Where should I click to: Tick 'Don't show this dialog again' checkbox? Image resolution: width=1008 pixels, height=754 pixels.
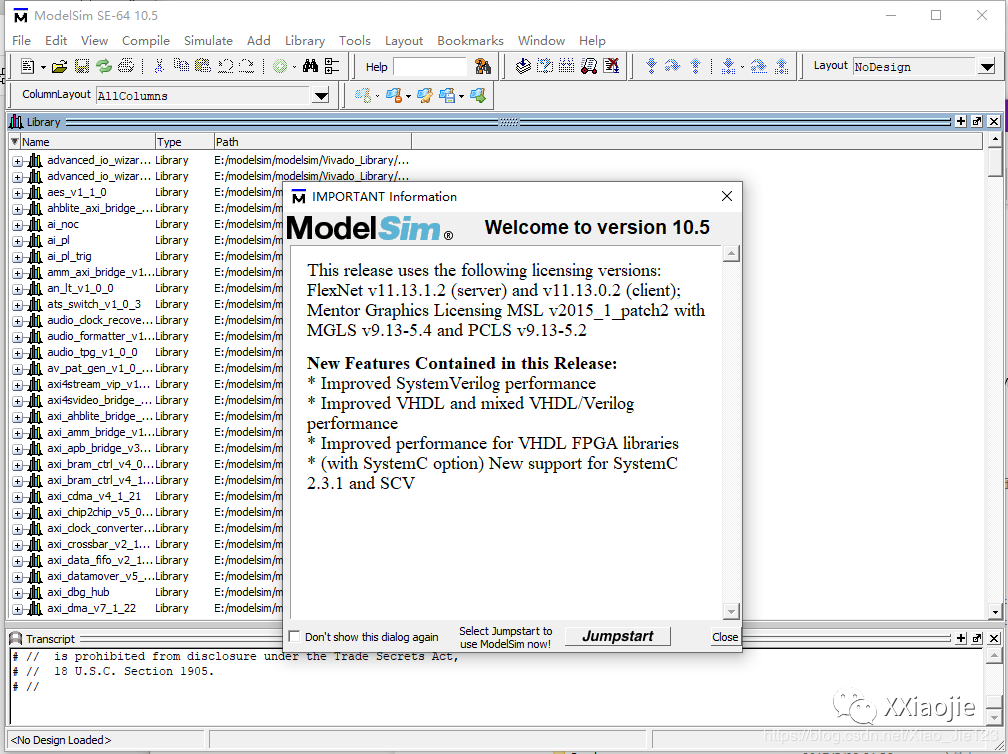294,636
